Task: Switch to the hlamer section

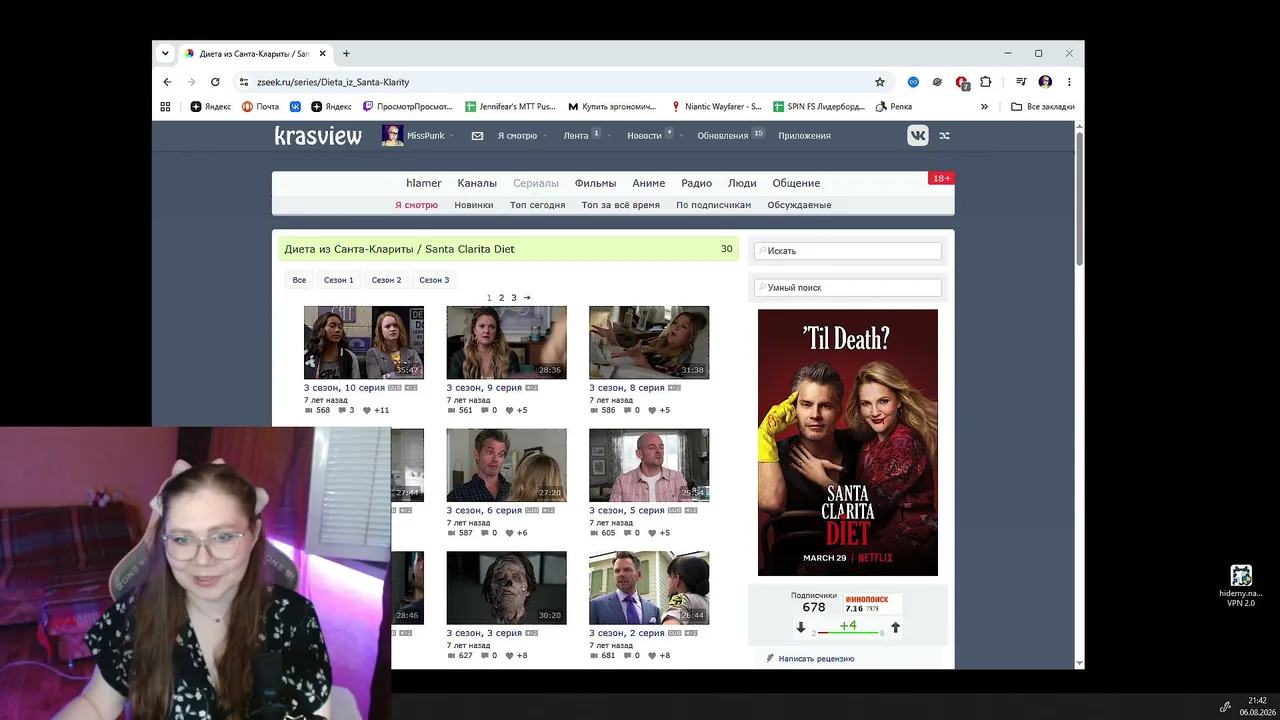Action: tap(424, 183)
